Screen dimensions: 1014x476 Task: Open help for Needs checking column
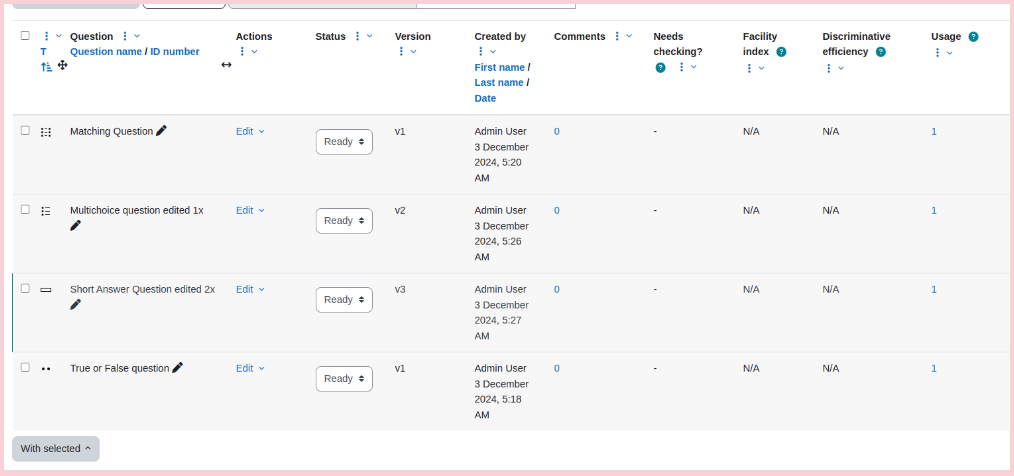pos(660,67)
